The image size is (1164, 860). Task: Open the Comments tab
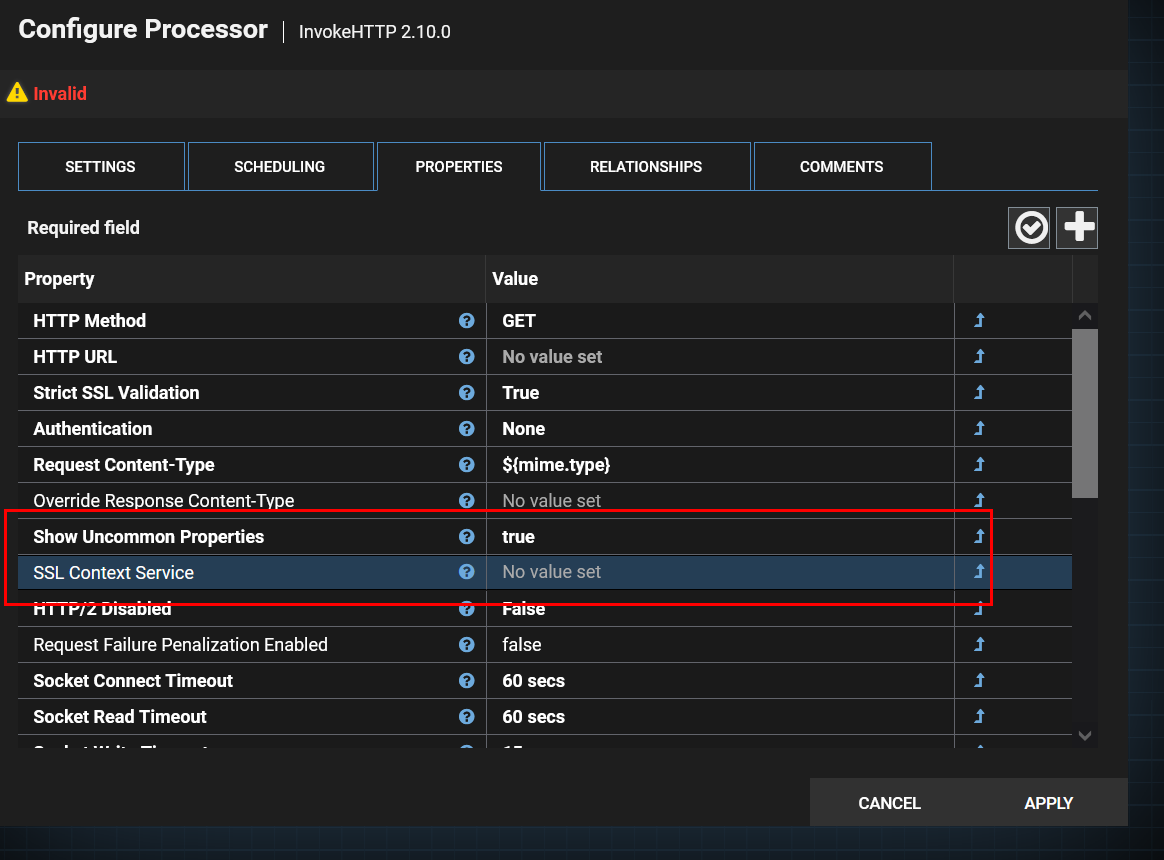(x=842, y=166)
